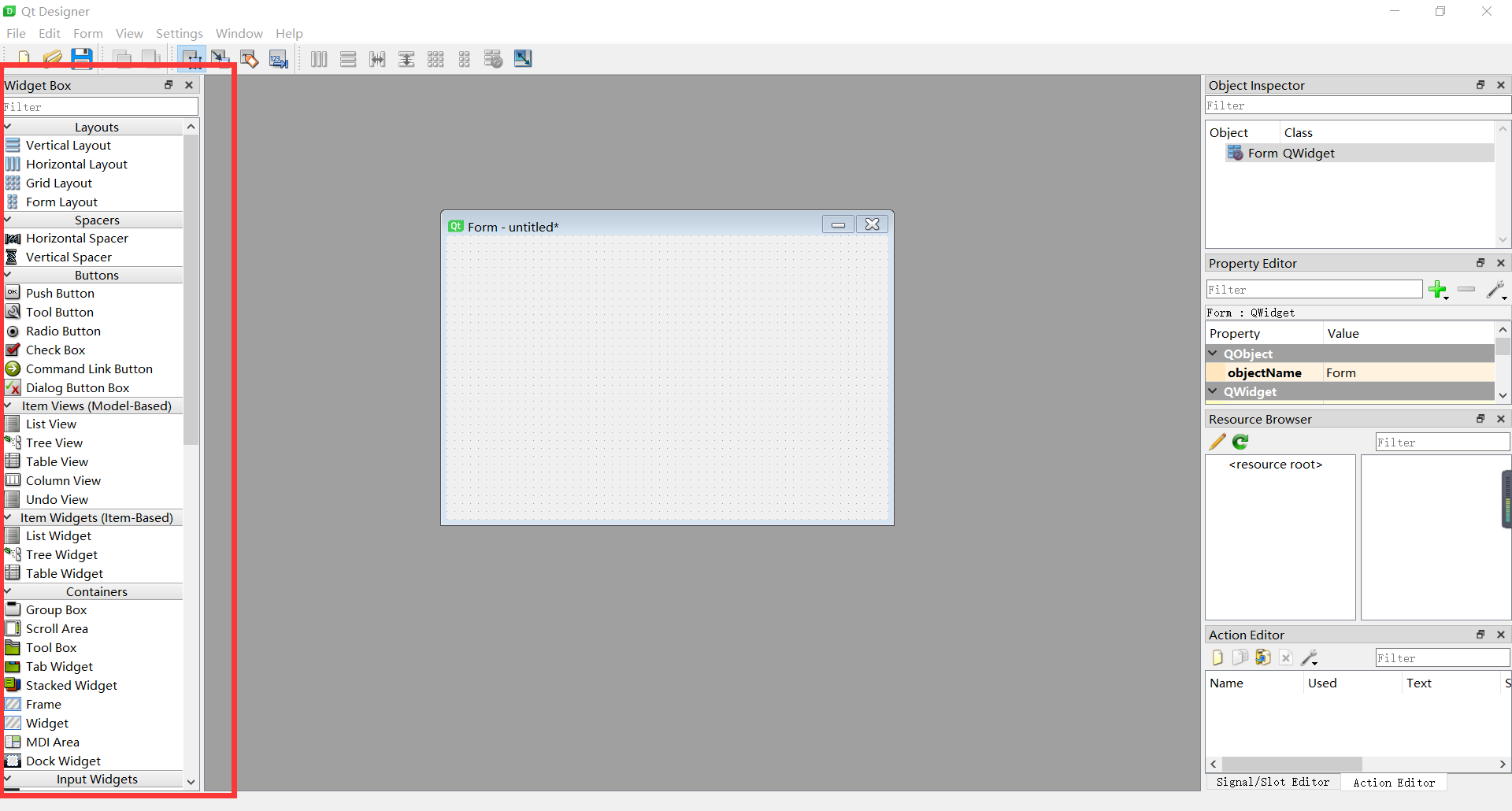
Task: Open Add Dynamic Property plus dropdown
Action: click(x=1439, y=290)
